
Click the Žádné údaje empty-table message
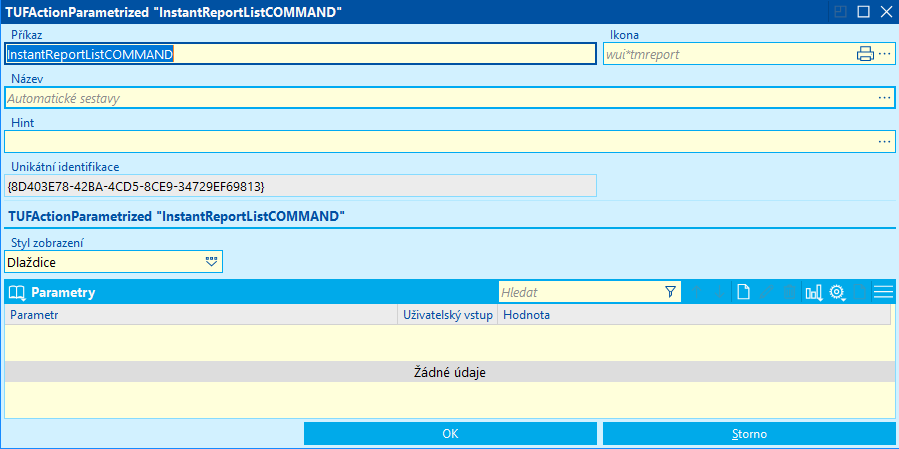(x=450, y=372)
